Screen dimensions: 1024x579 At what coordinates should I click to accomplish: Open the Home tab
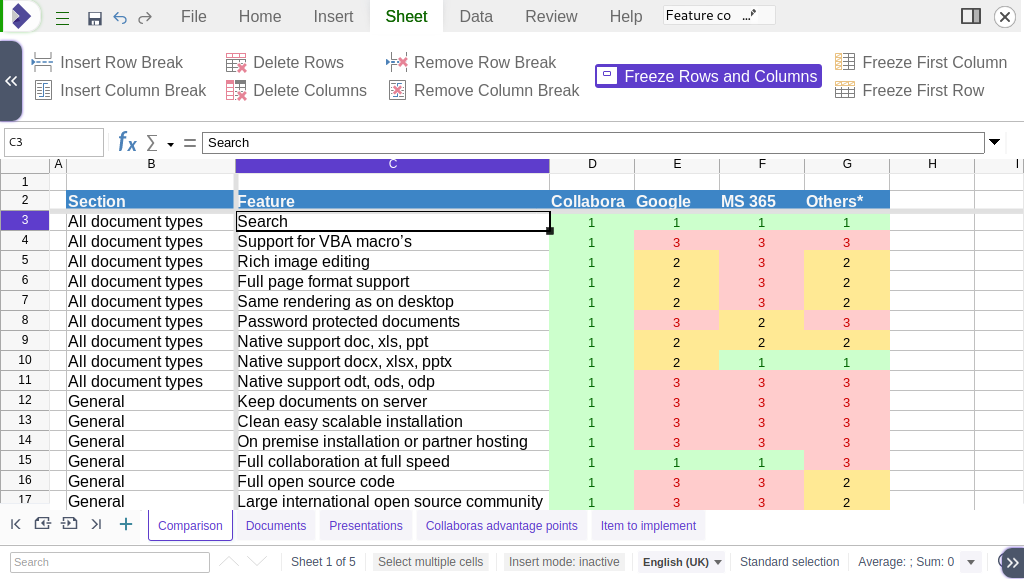tap(260, 16)
